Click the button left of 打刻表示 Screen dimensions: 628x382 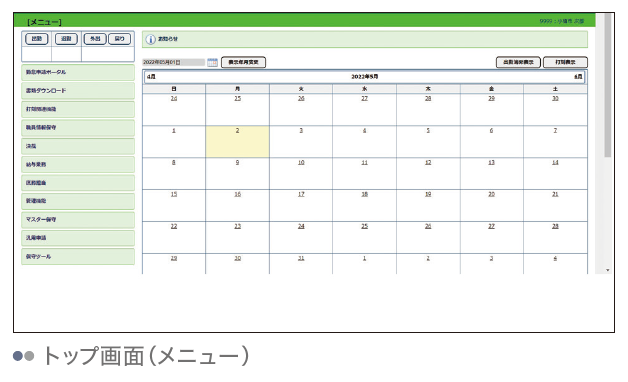coord(518,62)
